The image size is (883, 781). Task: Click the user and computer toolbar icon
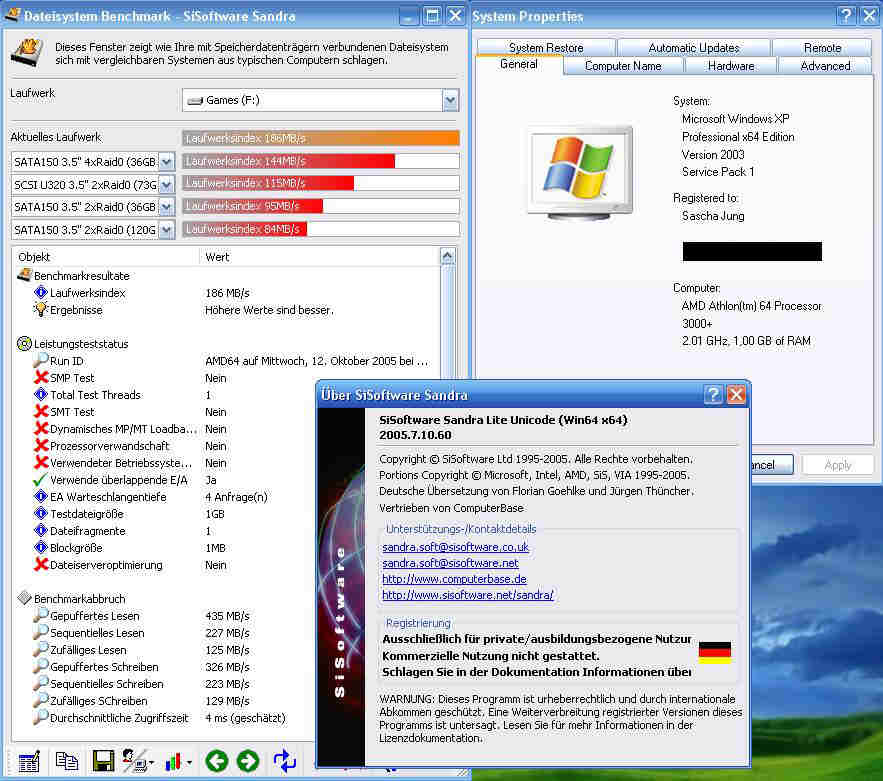pos(134,761)
